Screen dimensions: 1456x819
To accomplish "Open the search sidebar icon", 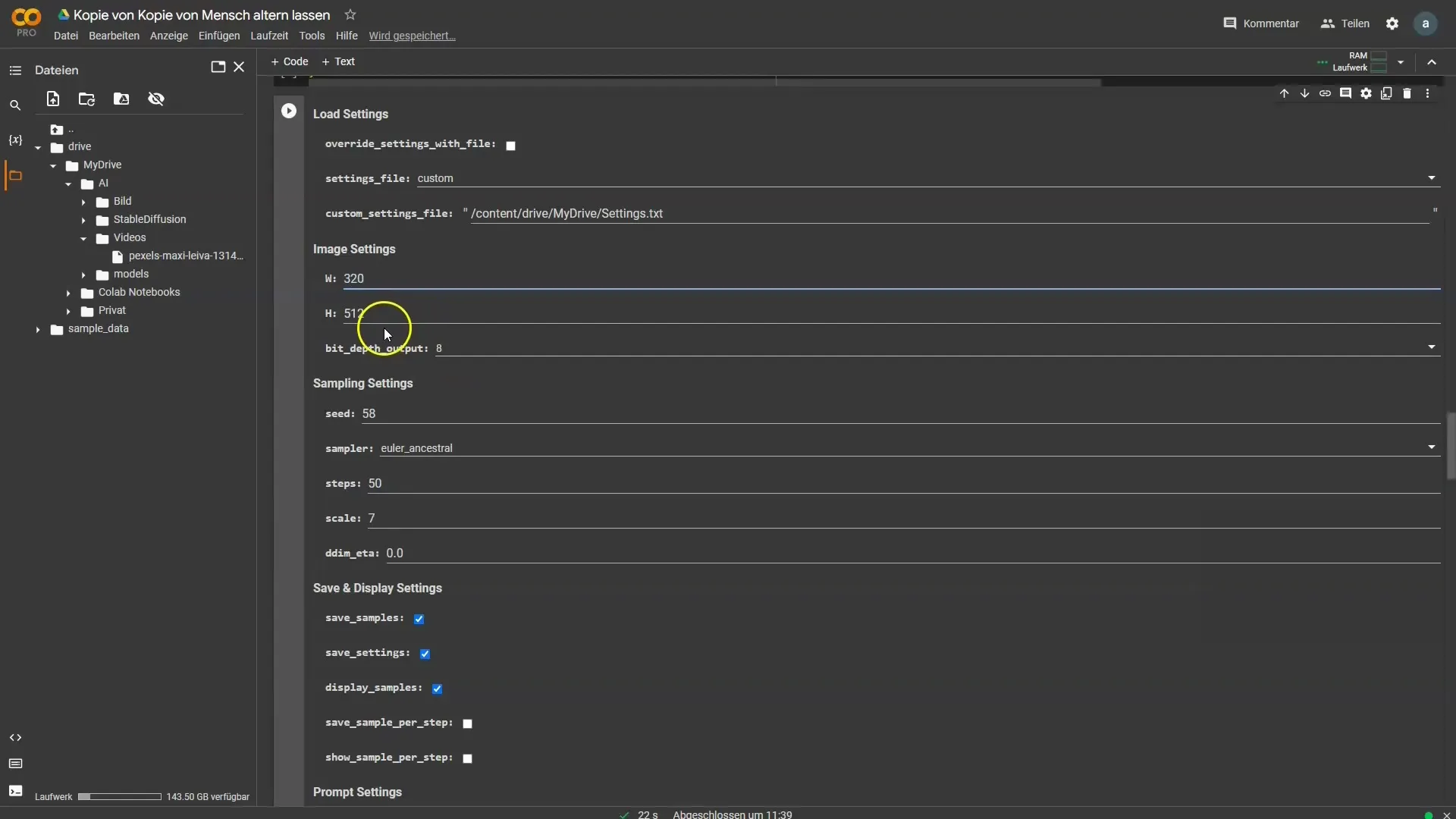I will coord(15,105).
